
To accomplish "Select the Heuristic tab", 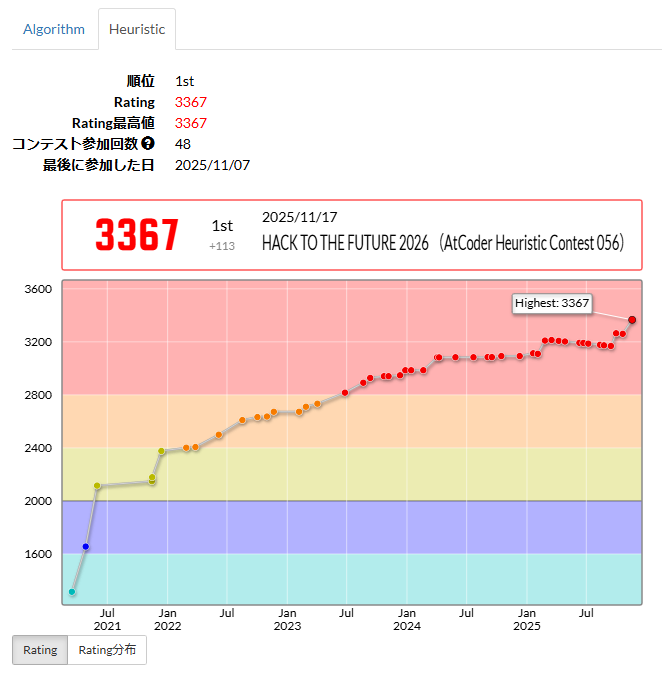I will [137, 29].
